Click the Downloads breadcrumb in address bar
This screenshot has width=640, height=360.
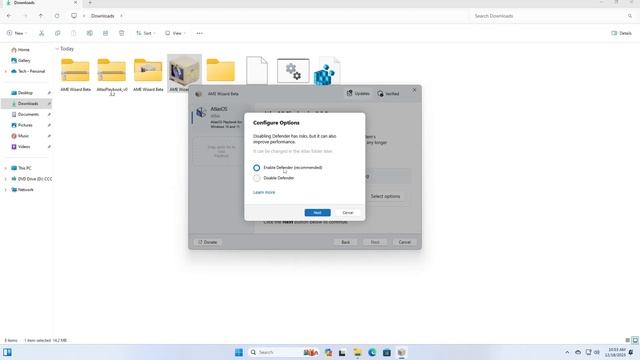tap(102, 16)
